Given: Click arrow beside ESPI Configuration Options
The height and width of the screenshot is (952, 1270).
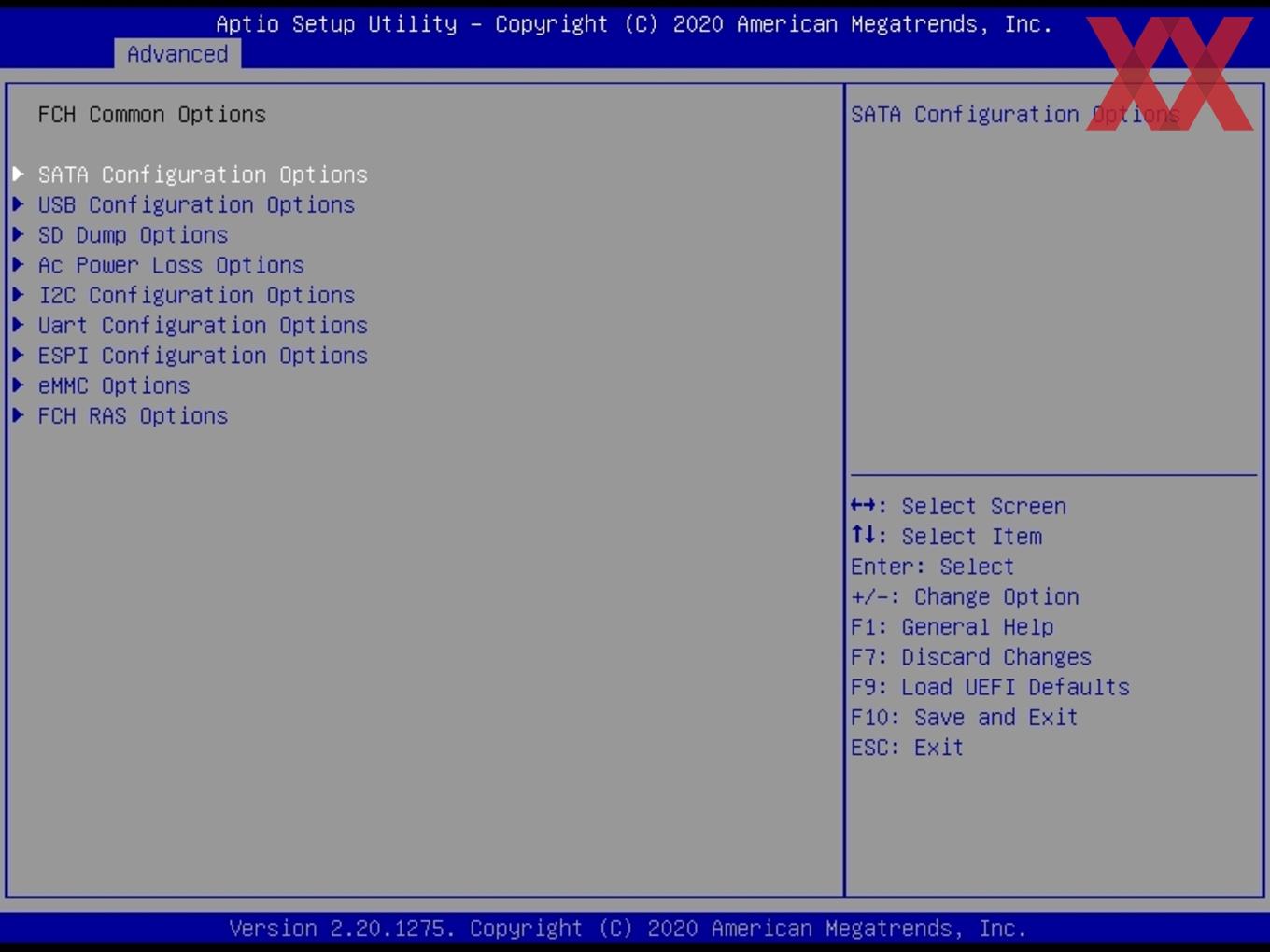Looking at the screenshot, I should [18, 355].
